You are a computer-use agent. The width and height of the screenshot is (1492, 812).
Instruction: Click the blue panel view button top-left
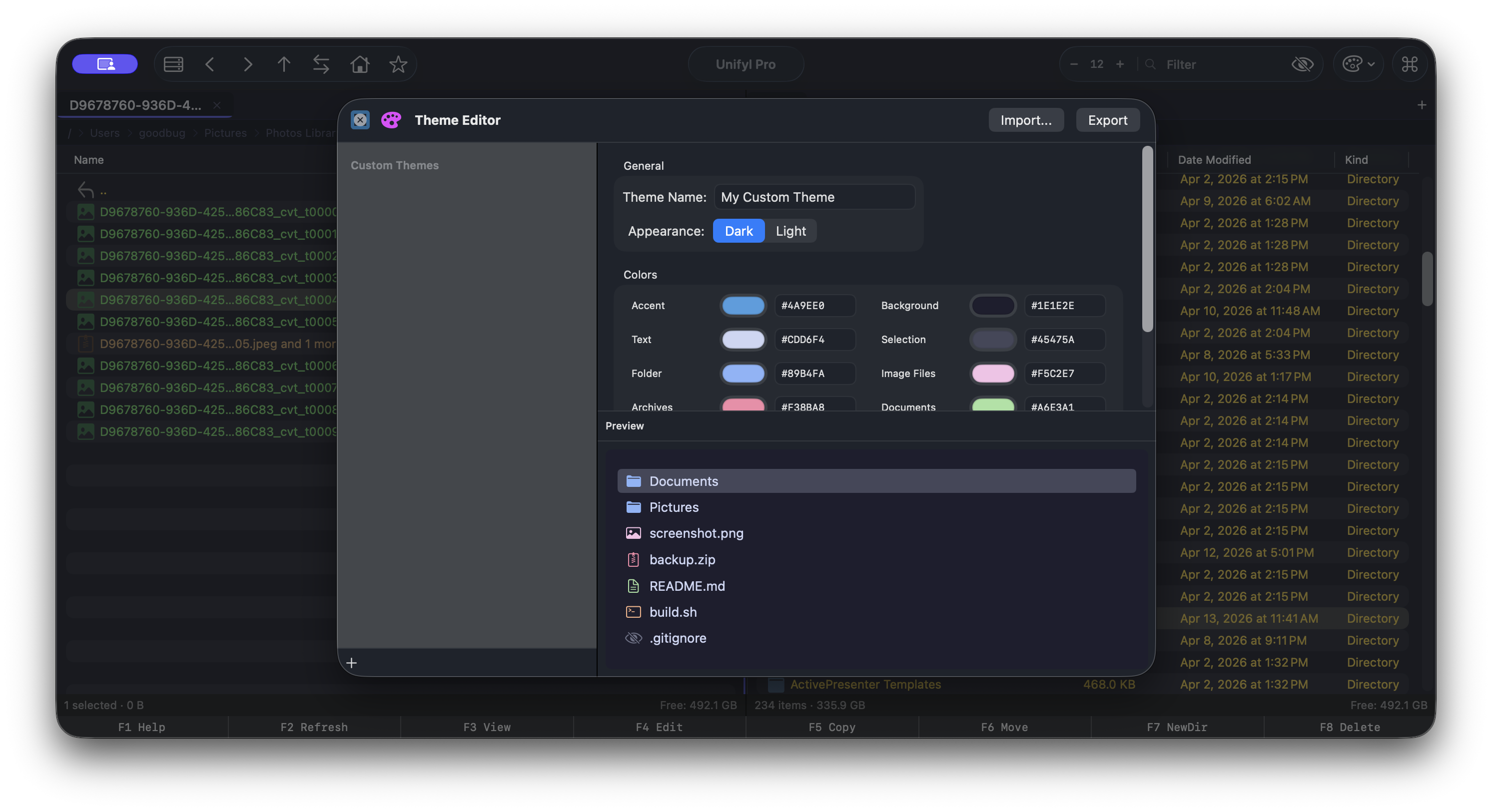105,63
